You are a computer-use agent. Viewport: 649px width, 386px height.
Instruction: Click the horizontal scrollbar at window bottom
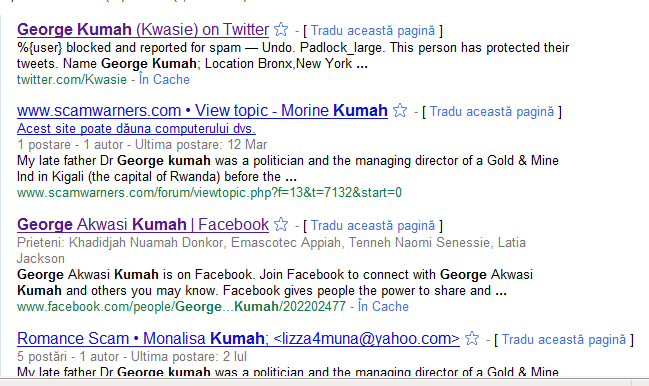(x=316, y=381)
